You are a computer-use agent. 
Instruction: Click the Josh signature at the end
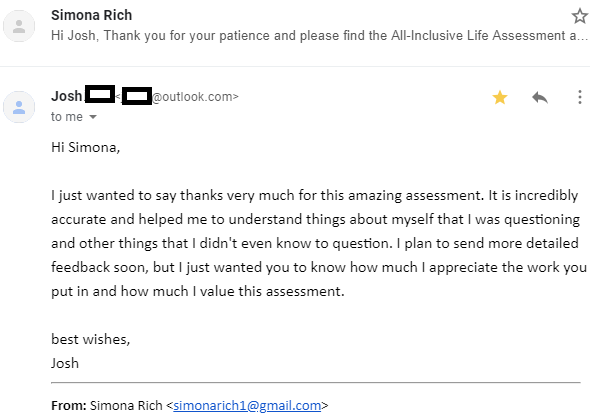point(65,363)
